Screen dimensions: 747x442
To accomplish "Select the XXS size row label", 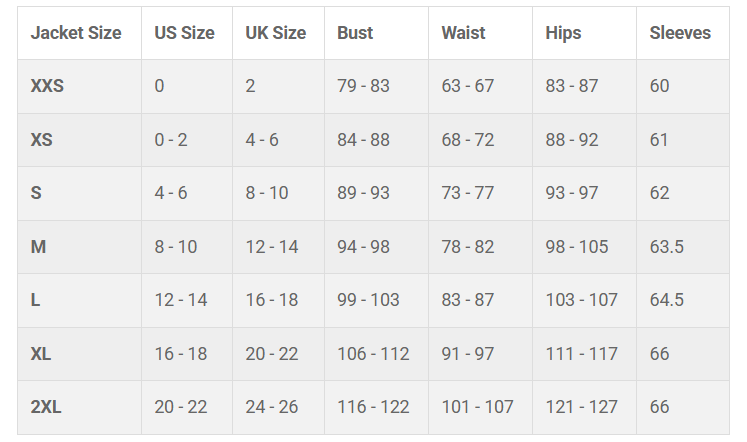I will coord(47,86).
